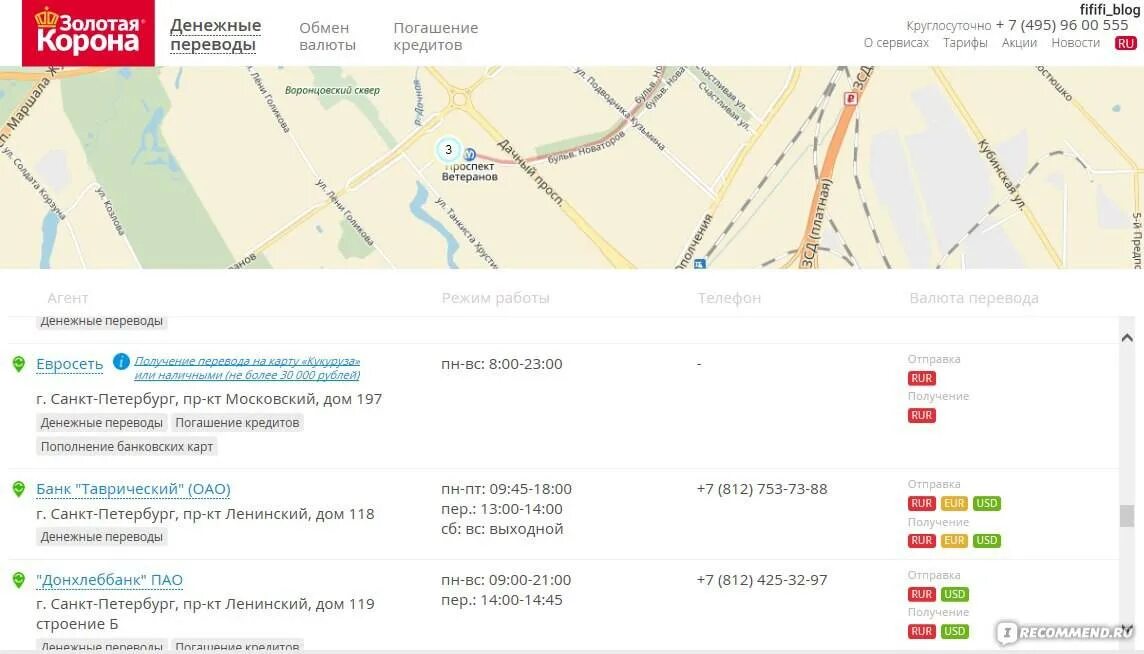Click the Агент column header
1144x654 pixels.
[68, 298]
